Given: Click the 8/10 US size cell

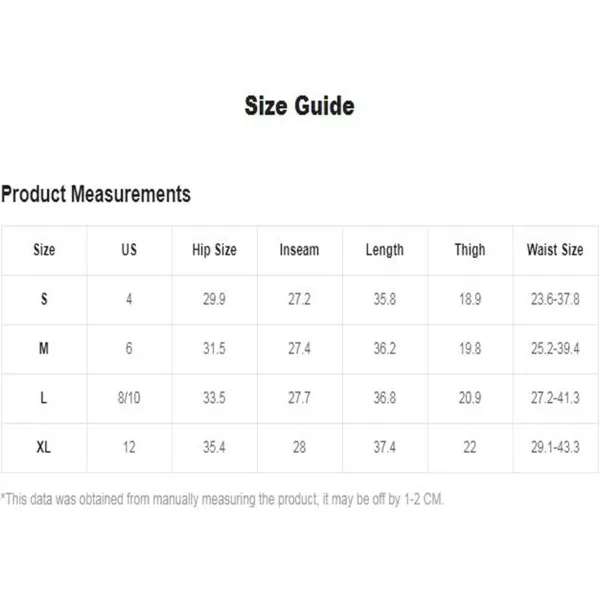Looking at the screenshot, I should pos(129,398).
